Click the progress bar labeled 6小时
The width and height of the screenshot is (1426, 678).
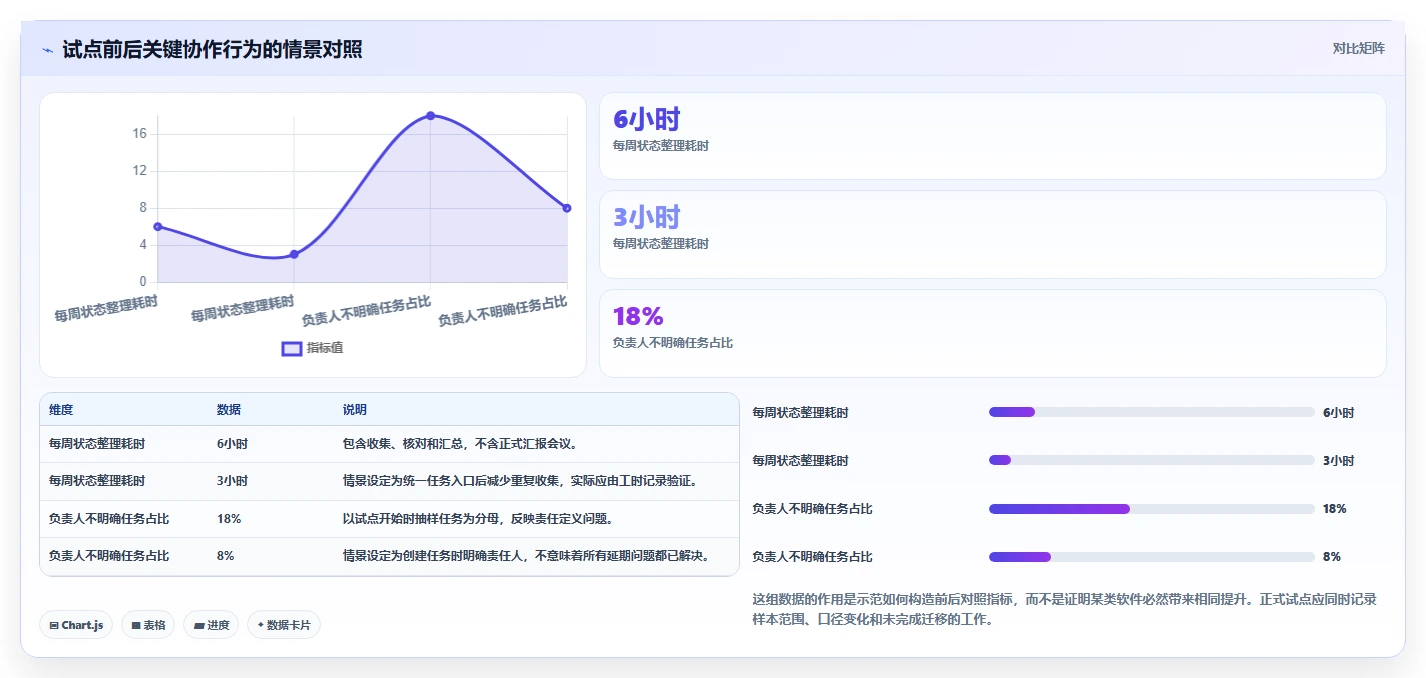(x=1151, y=412)
